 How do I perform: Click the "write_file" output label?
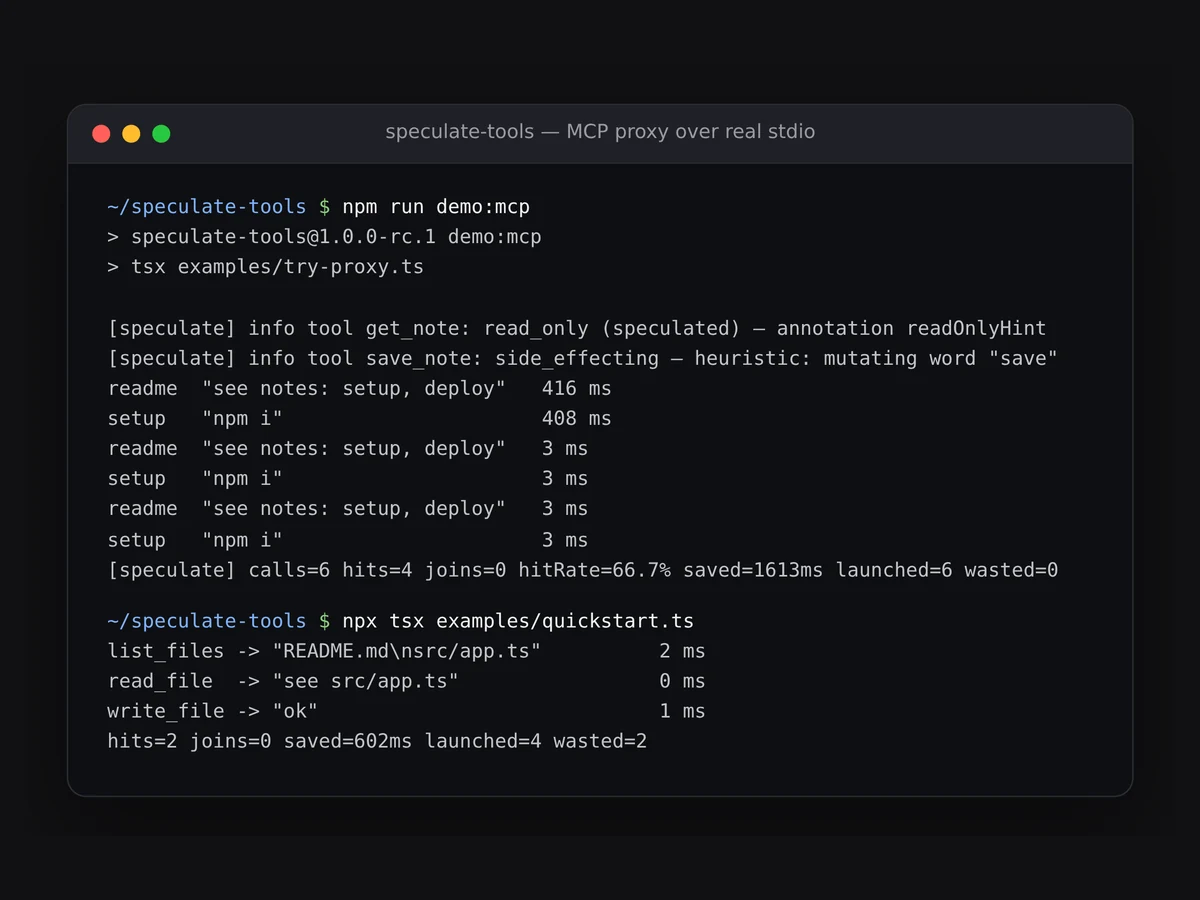tap(166, 711)
